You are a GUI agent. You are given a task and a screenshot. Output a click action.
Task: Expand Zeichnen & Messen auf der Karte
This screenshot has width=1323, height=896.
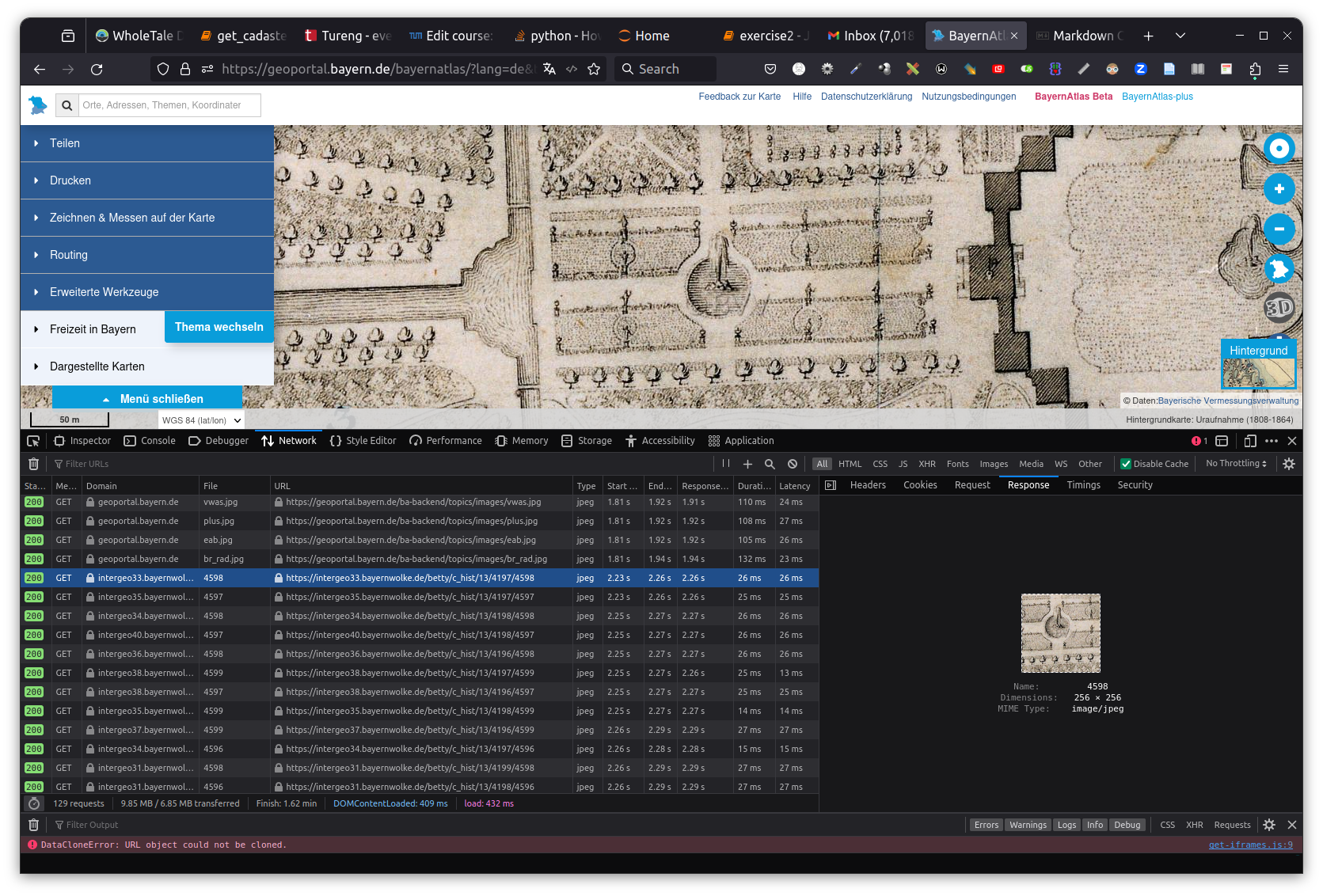point(147,218)
